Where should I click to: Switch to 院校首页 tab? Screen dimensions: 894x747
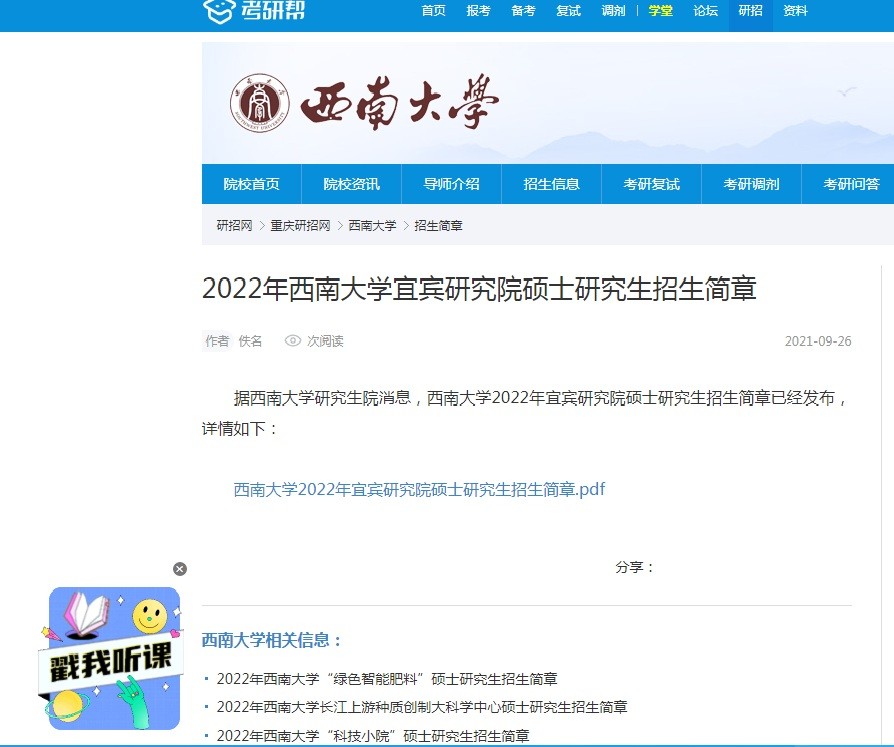click(x=252, y=184)
